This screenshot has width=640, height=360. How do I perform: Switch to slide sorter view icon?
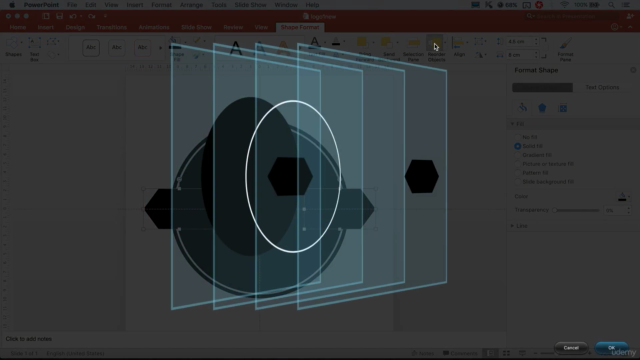tap(507, 353)
